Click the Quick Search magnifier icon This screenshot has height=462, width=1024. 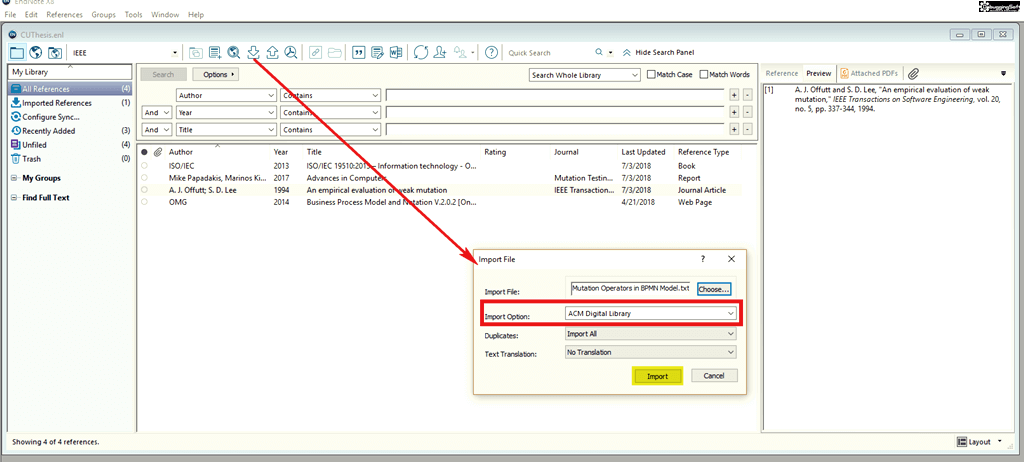pos(599,52)
